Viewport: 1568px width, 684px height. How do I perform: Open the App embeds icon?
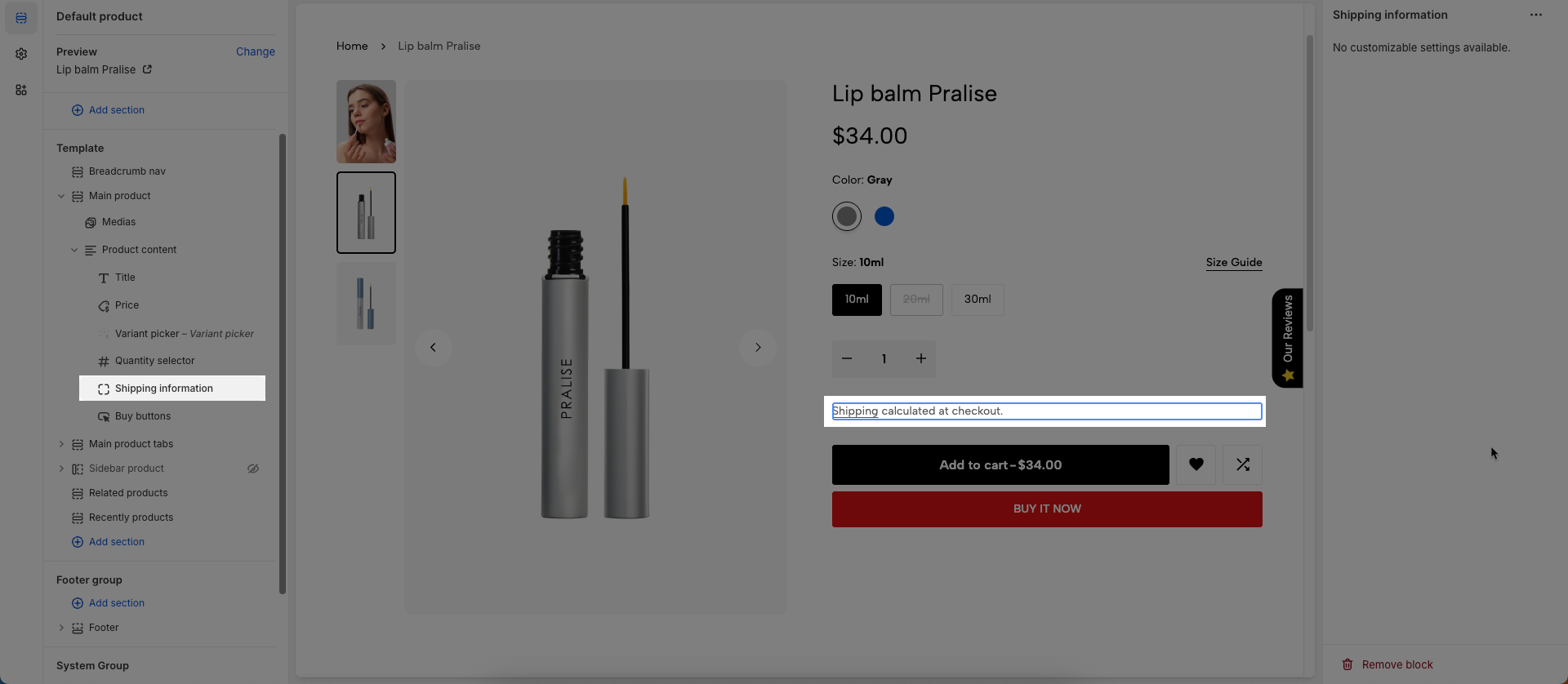click(21, 90)
